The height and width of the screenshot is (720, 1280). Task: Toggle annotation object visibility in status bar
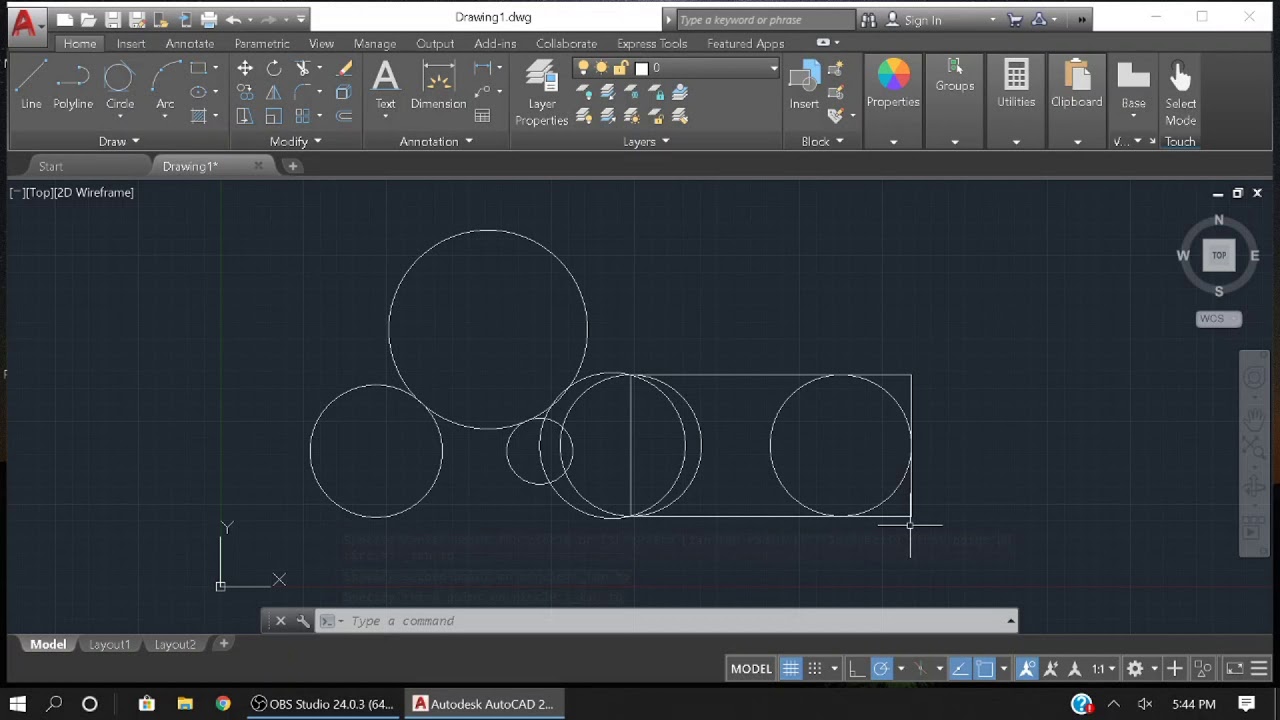(1027, 669)
